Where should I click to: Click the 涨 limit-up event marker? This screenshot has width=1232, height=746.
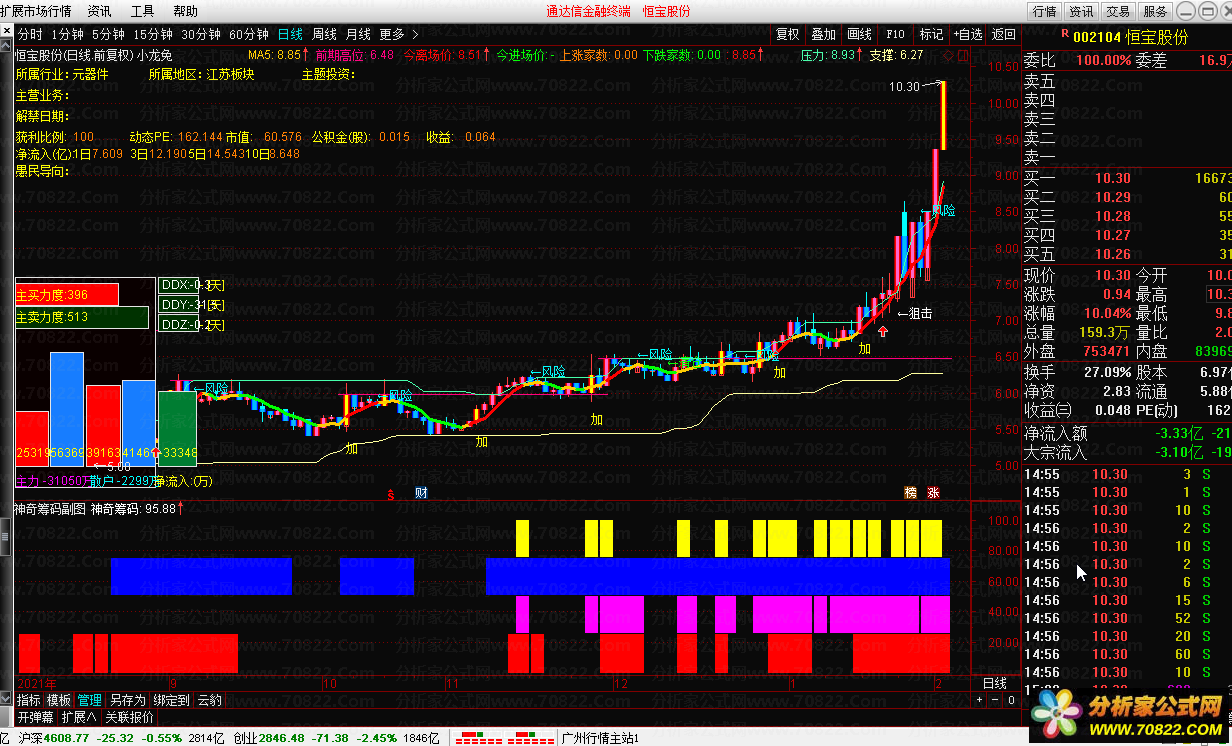[933, 492]
